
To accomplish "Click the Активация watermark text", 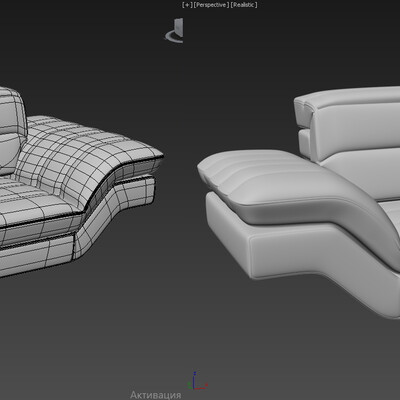I will click(x=156, y=395).
